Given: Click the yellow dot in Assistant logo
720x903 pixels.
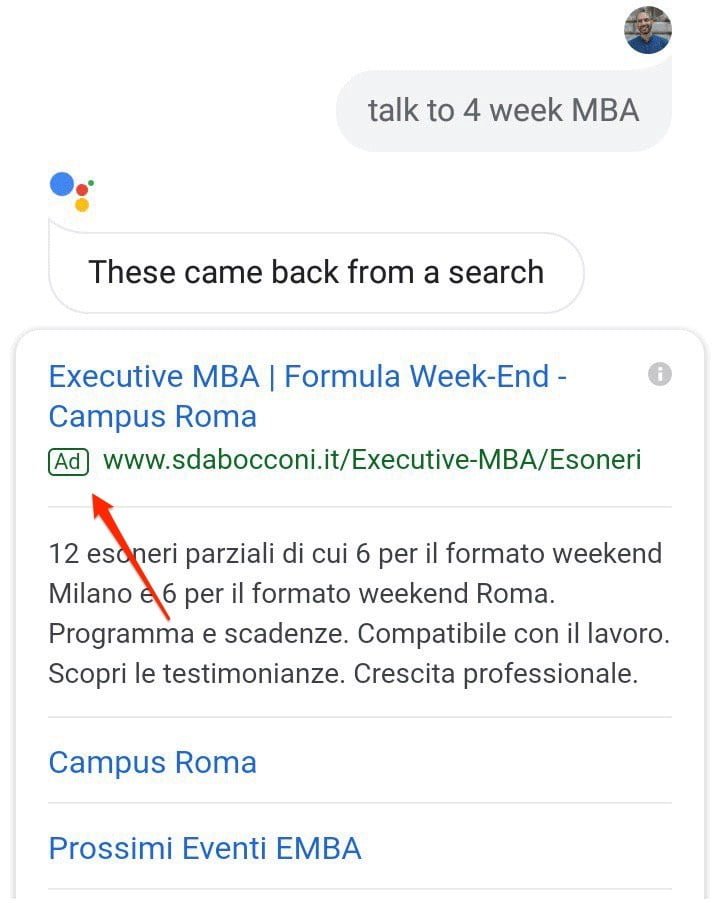Looking at the screenshot, I should coord(82,205).
